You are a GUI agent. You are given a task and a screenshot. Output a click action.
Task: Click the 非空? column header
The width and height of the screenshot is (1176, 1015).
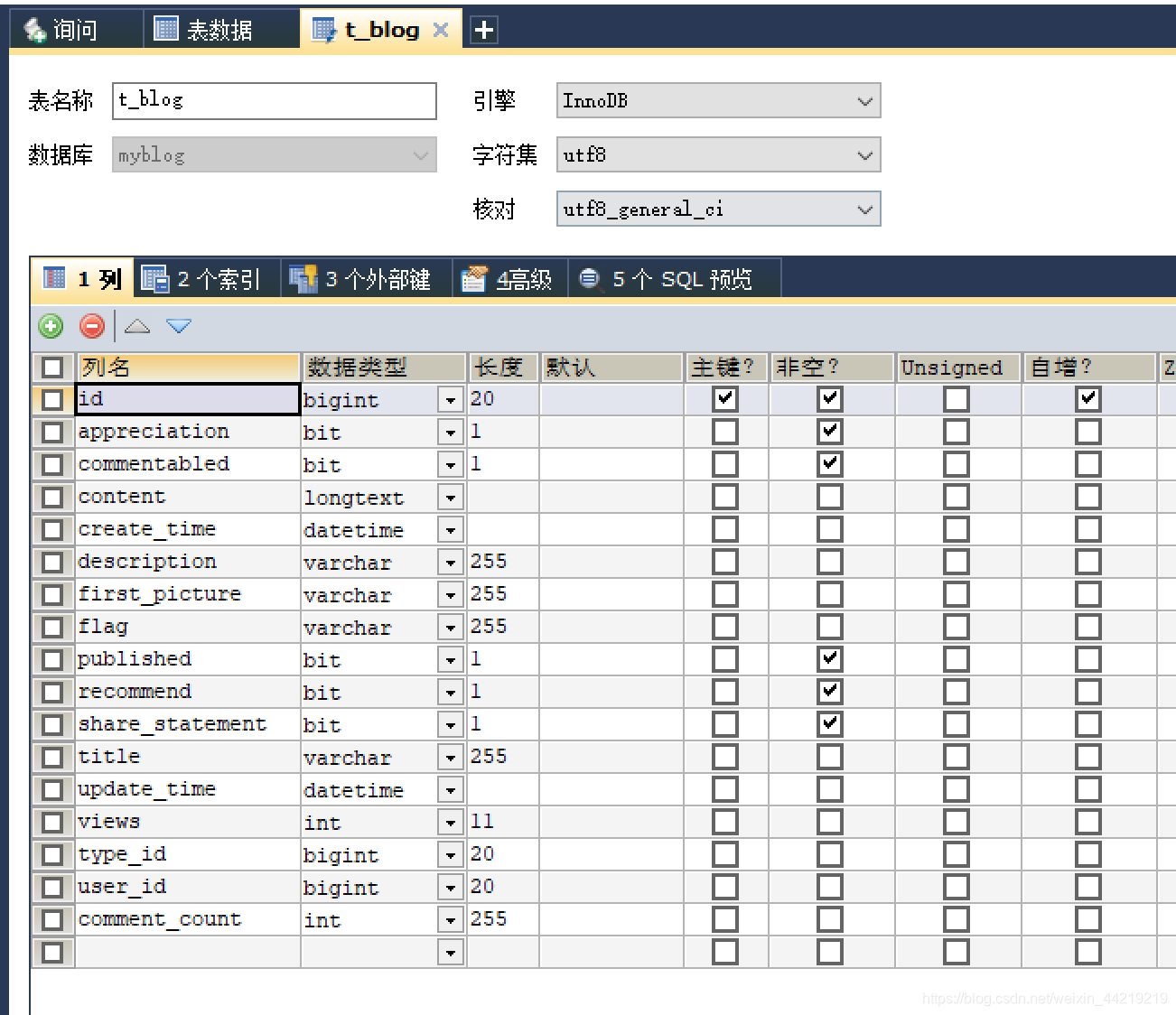pyautogui.click(x=831, y=368)
